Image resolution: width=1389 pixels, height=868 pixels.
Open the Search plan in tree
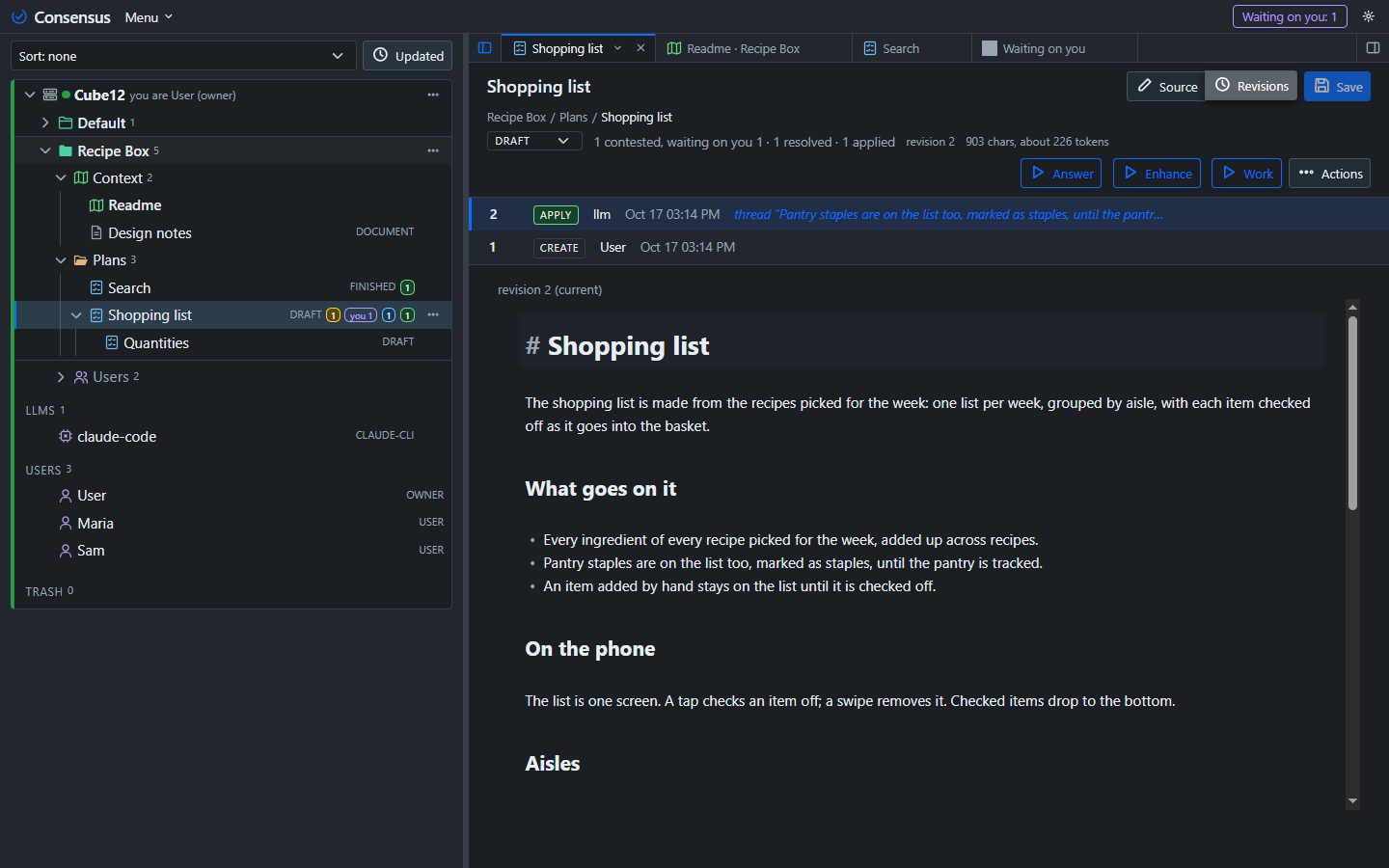click(x=128, y=287)
